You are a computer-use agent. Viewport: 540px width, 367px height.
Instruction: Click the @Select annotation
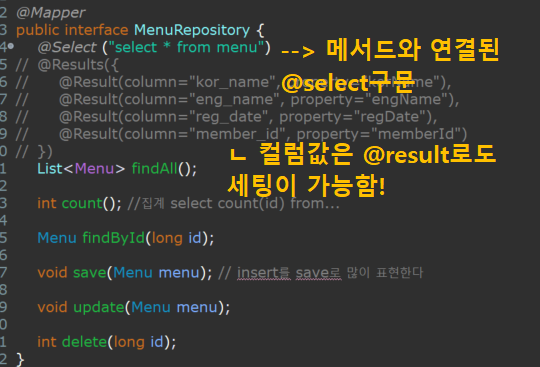click(67, 47)
